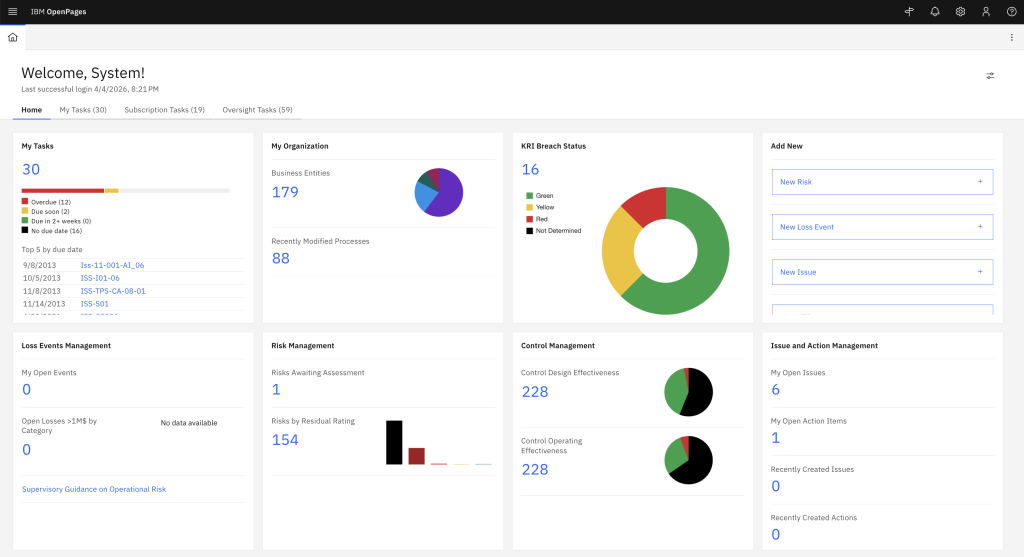The height and width of the screenshot is (557, 1024).
Task: Open task ISS-I01-06
Action: click(x=100, y=278)
